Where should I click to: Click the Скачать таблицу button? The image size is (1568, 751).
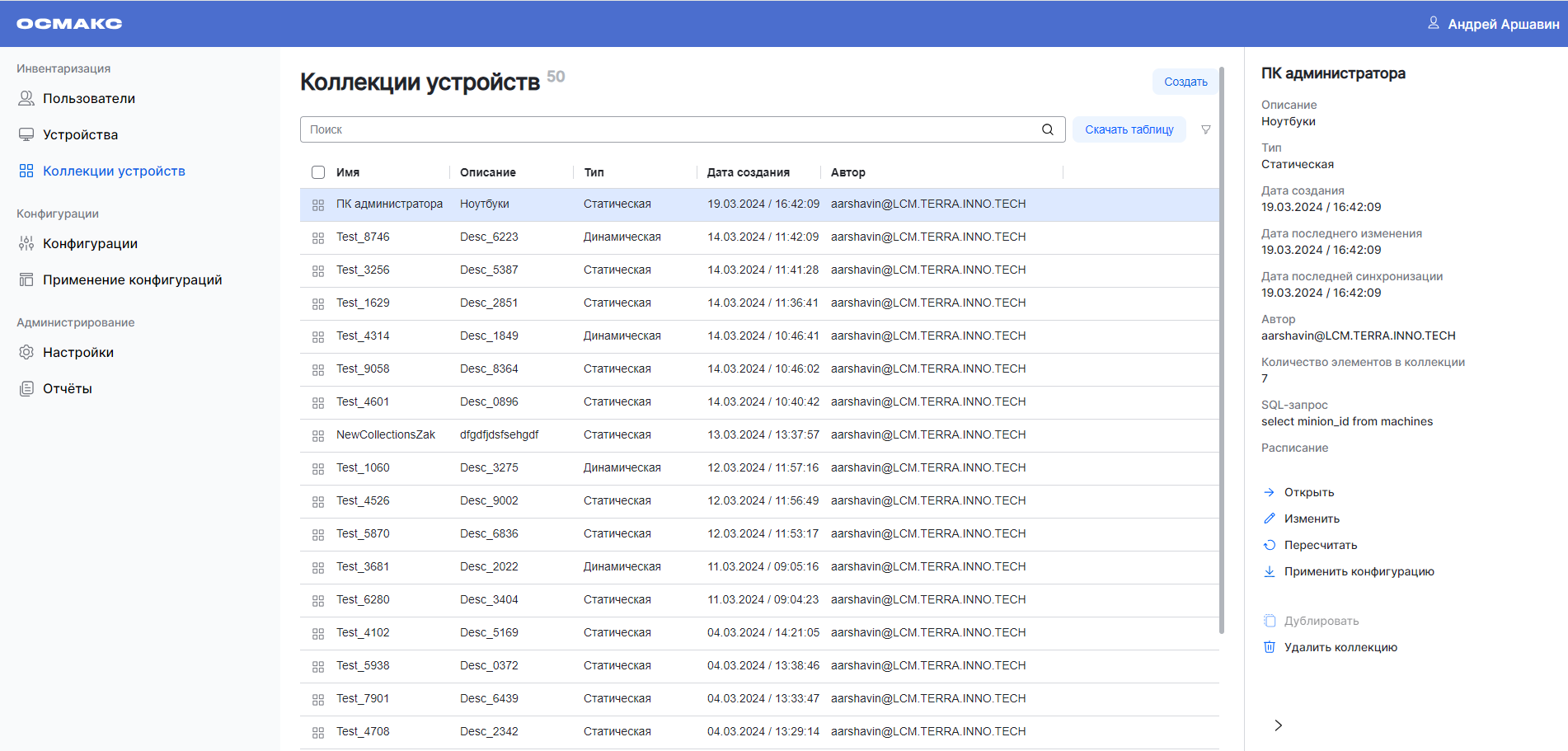(1129, 129)
